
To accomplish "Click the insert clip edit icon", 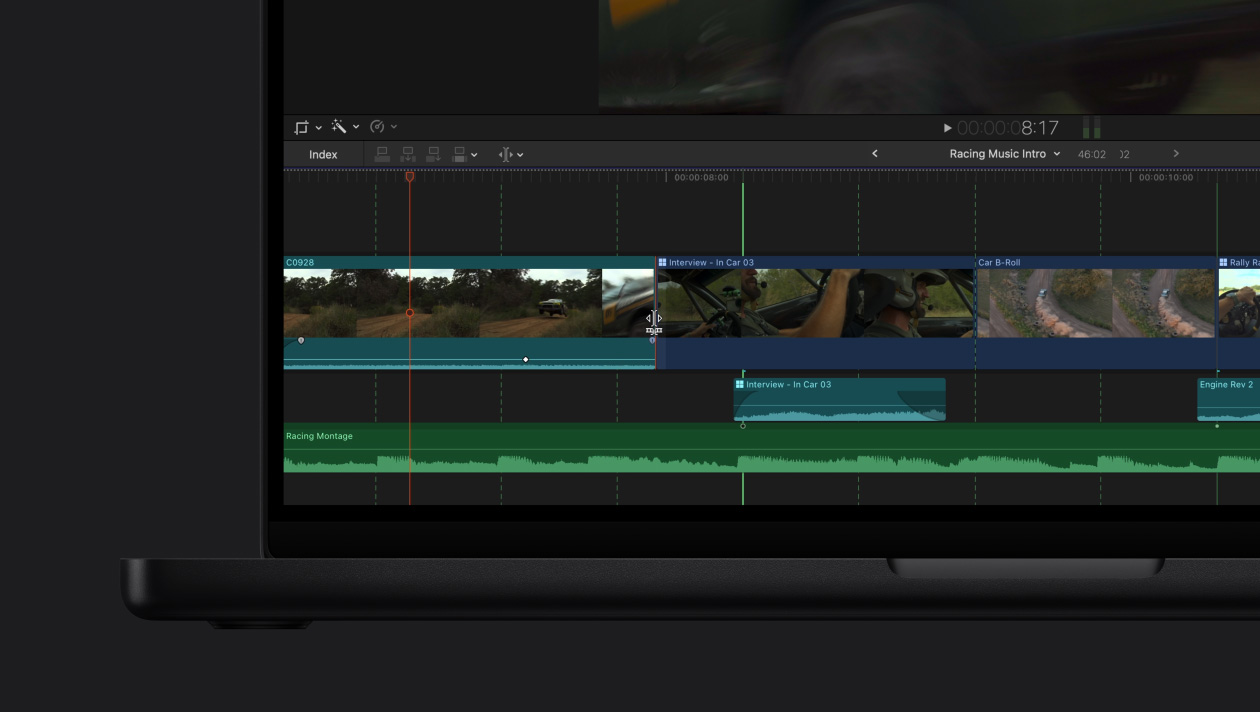I will pyautogui.click(x=408, y=154).
